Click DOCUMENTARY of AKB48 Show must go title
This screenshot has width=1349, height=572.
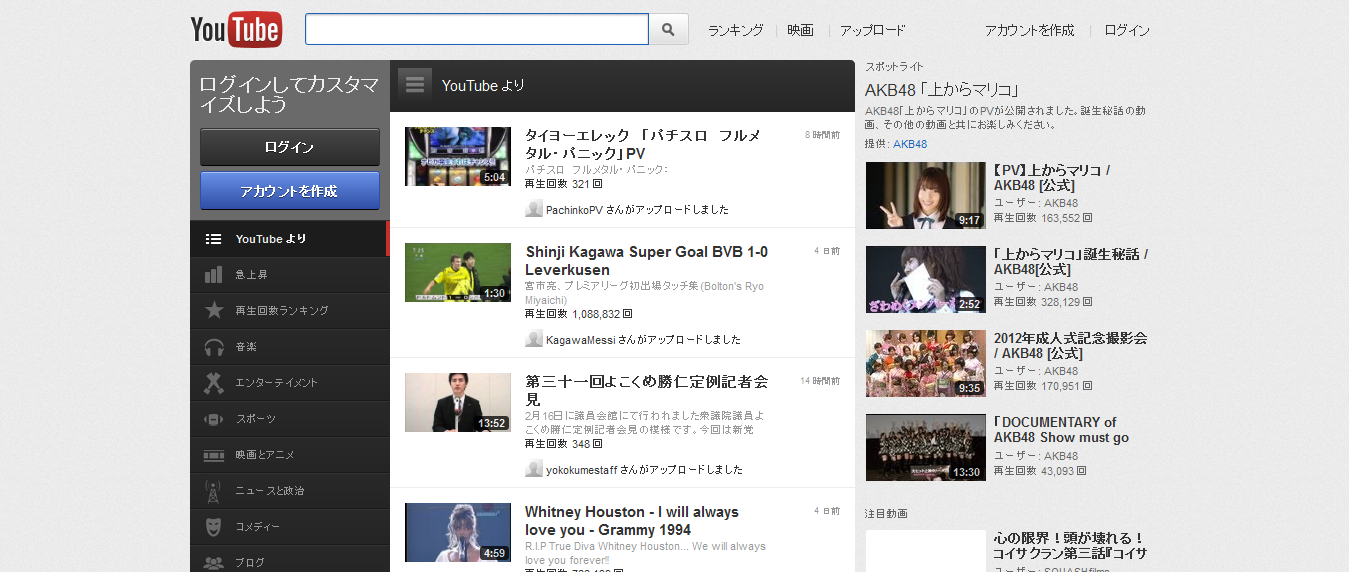tap(1061, 430)
